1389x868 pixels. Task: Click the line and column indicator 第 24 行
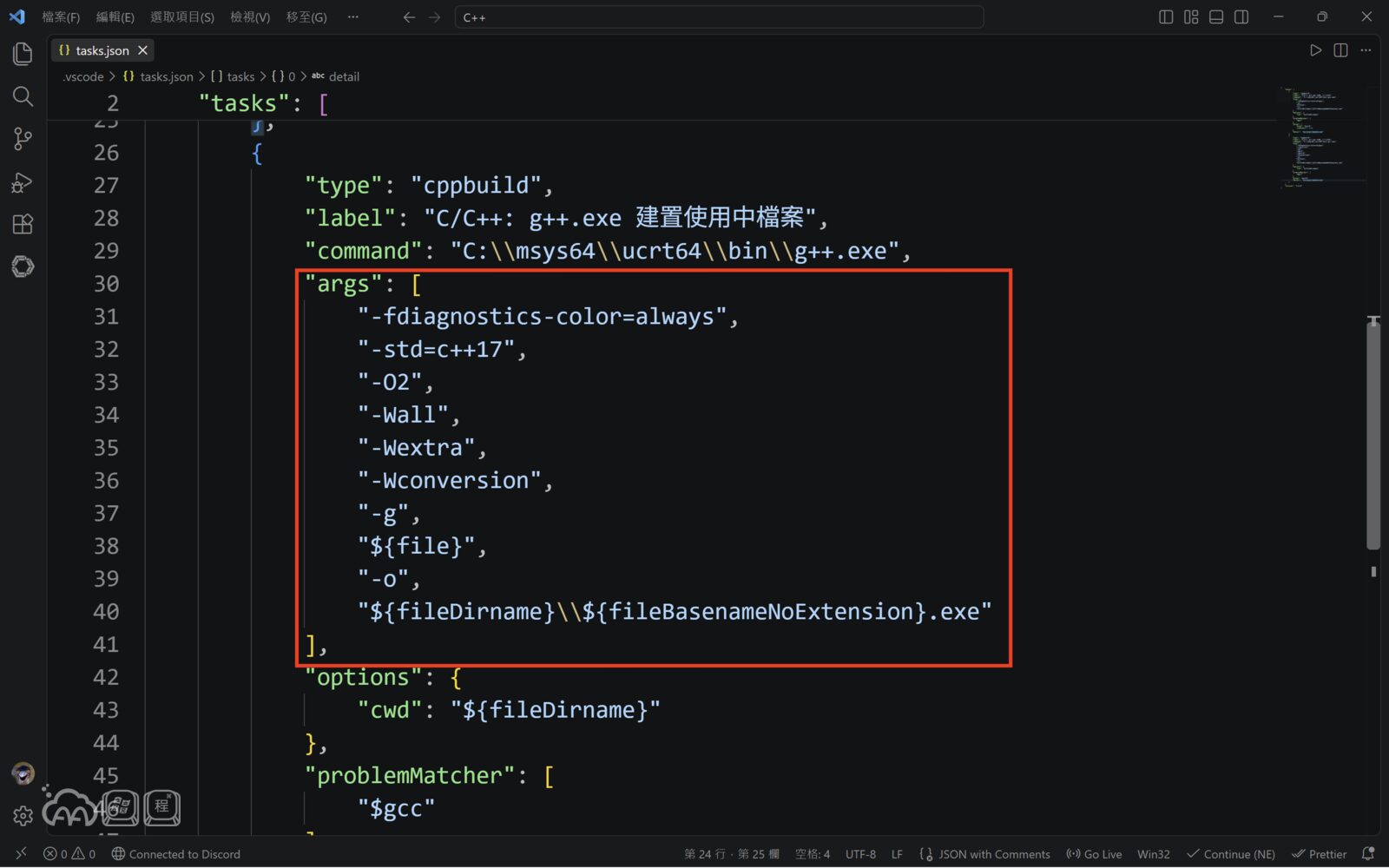pyautogui.click(x=732, y=854)
